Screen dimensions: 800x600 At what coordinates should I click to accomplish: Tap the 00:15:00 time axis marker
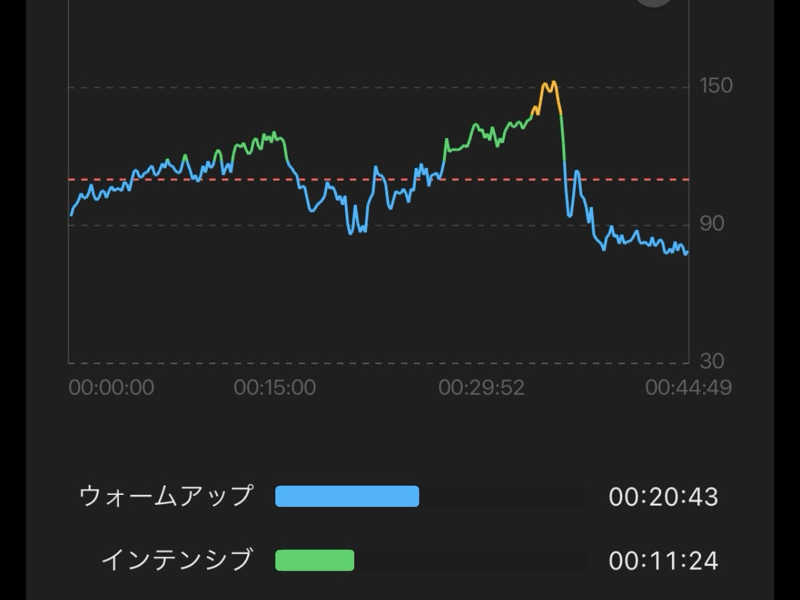(274, 387)
